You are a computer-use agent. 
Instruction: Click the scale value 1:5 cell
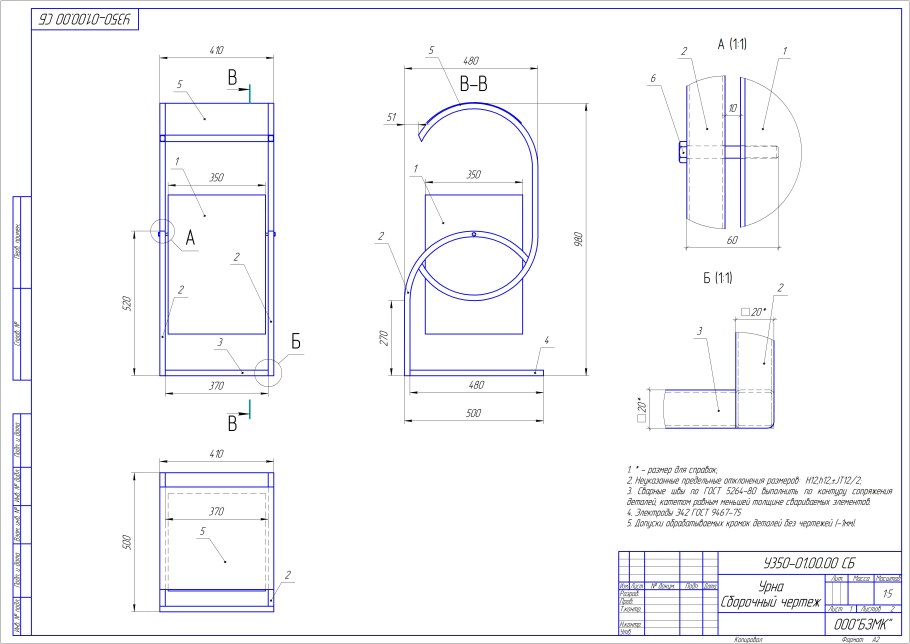tap(887, 593)
